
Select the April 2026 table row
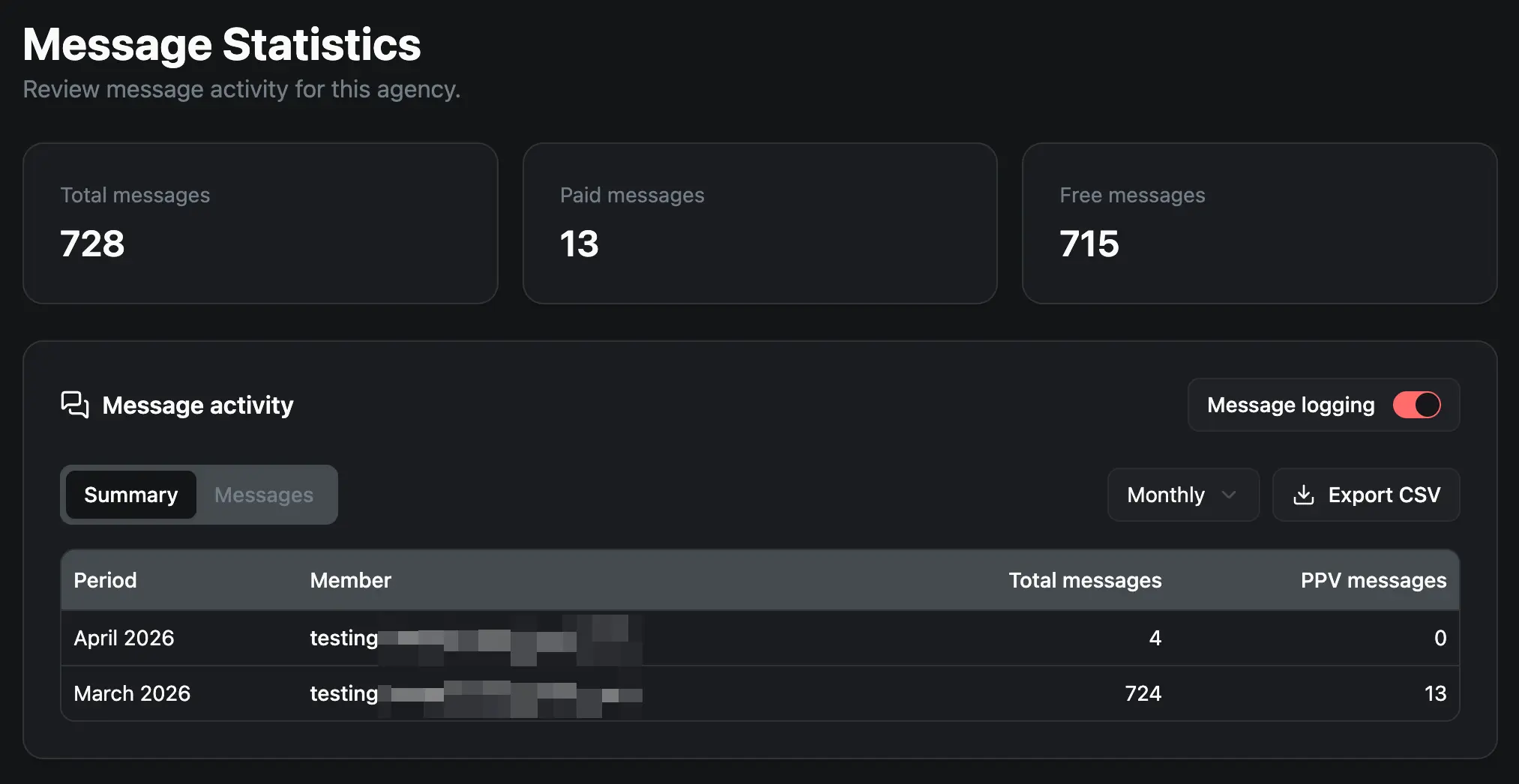coord(759,638)
